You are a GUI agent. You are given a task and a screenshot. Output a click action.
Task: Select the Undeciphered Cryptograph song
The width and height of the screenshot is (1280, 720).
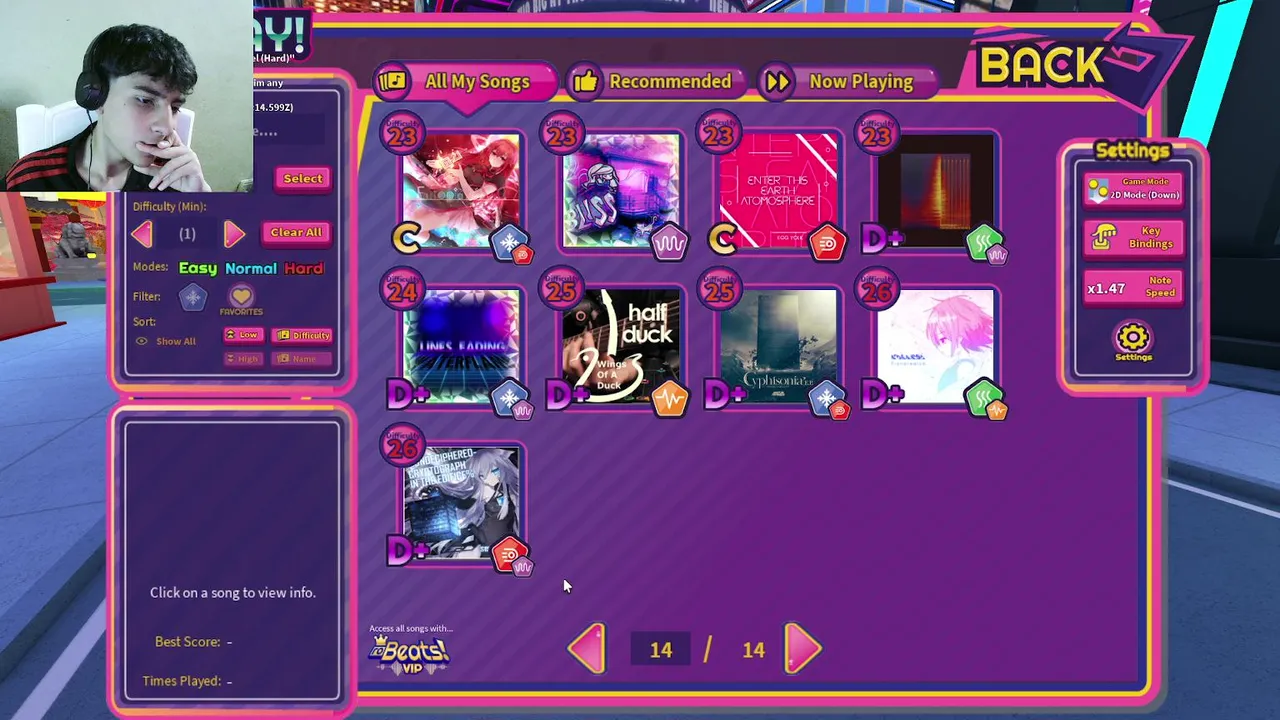click(461, 502)
